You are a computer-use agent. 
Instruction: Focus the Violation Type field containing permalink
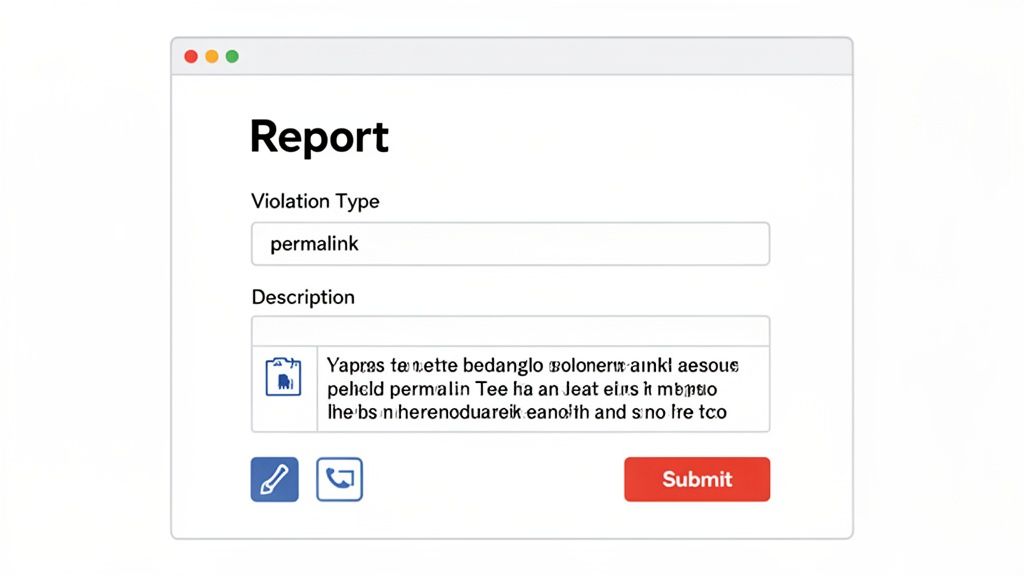(x=511, y=244)
